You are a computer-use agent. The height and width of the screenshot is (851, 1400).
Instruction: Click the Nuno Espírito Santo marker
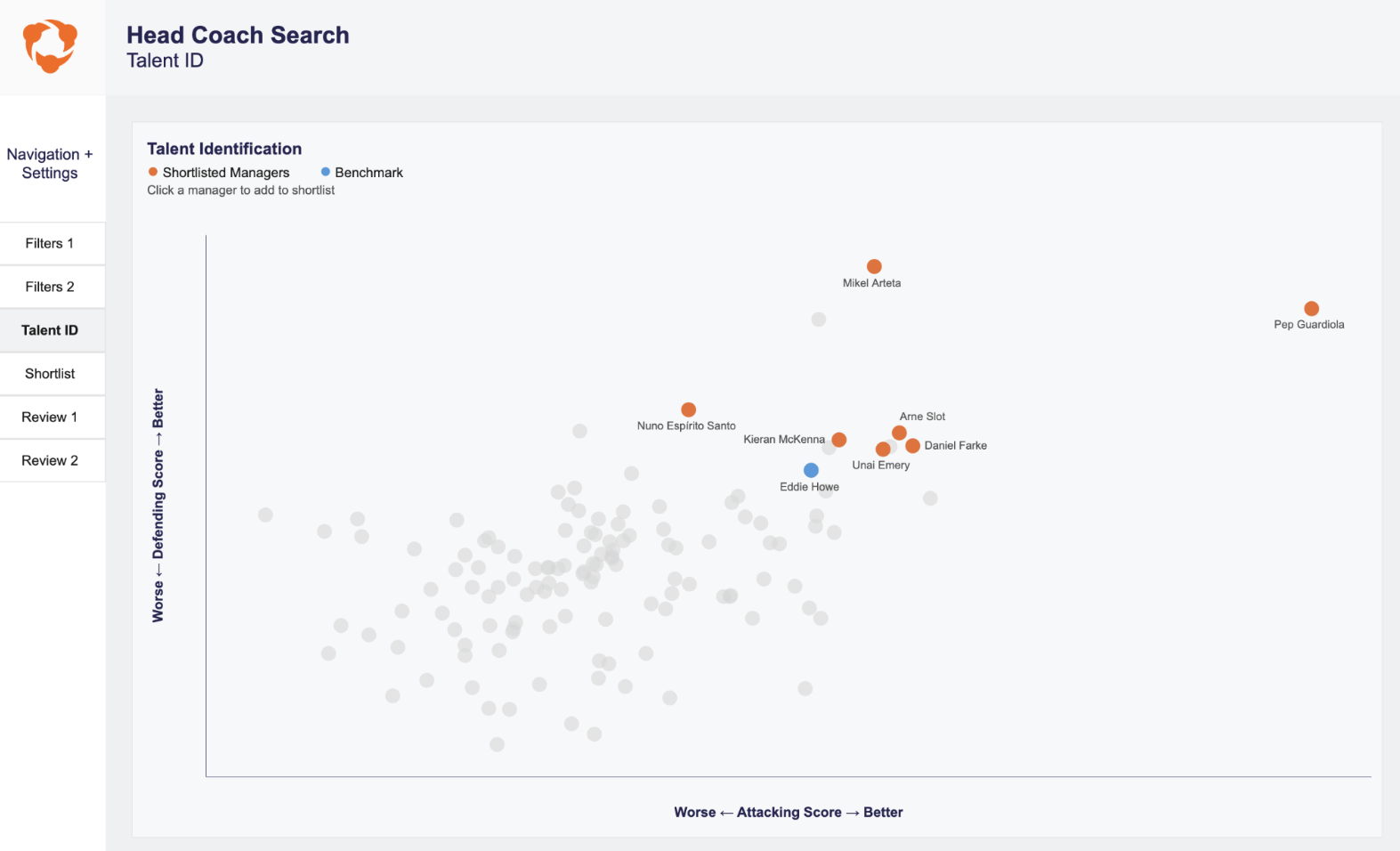point(688,409)
